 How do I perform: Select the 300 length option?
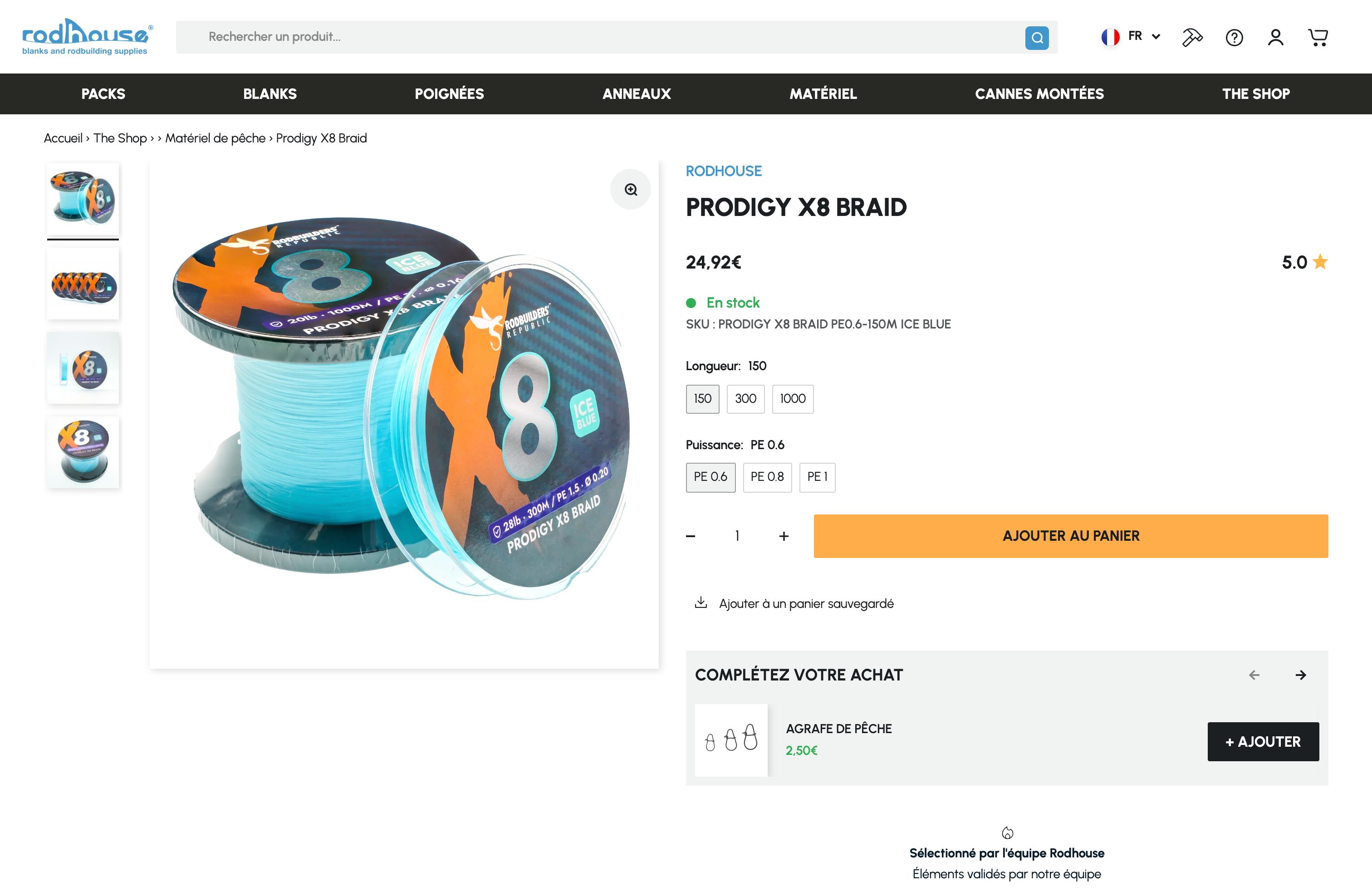click(x=745, y=399)
